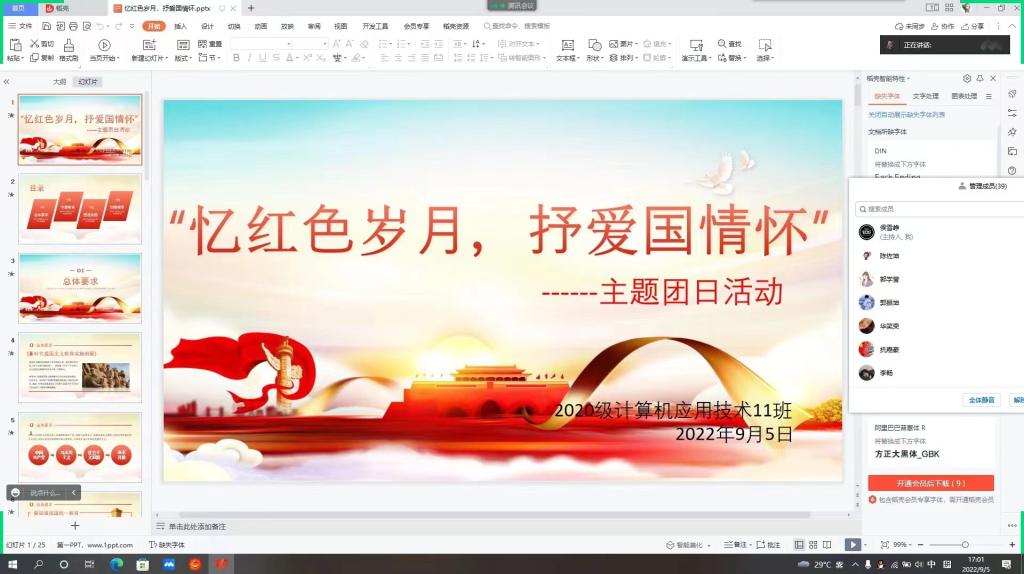Toggle bold text formatting
This screenshot has height=574, width=1024.
click(236, 58)
